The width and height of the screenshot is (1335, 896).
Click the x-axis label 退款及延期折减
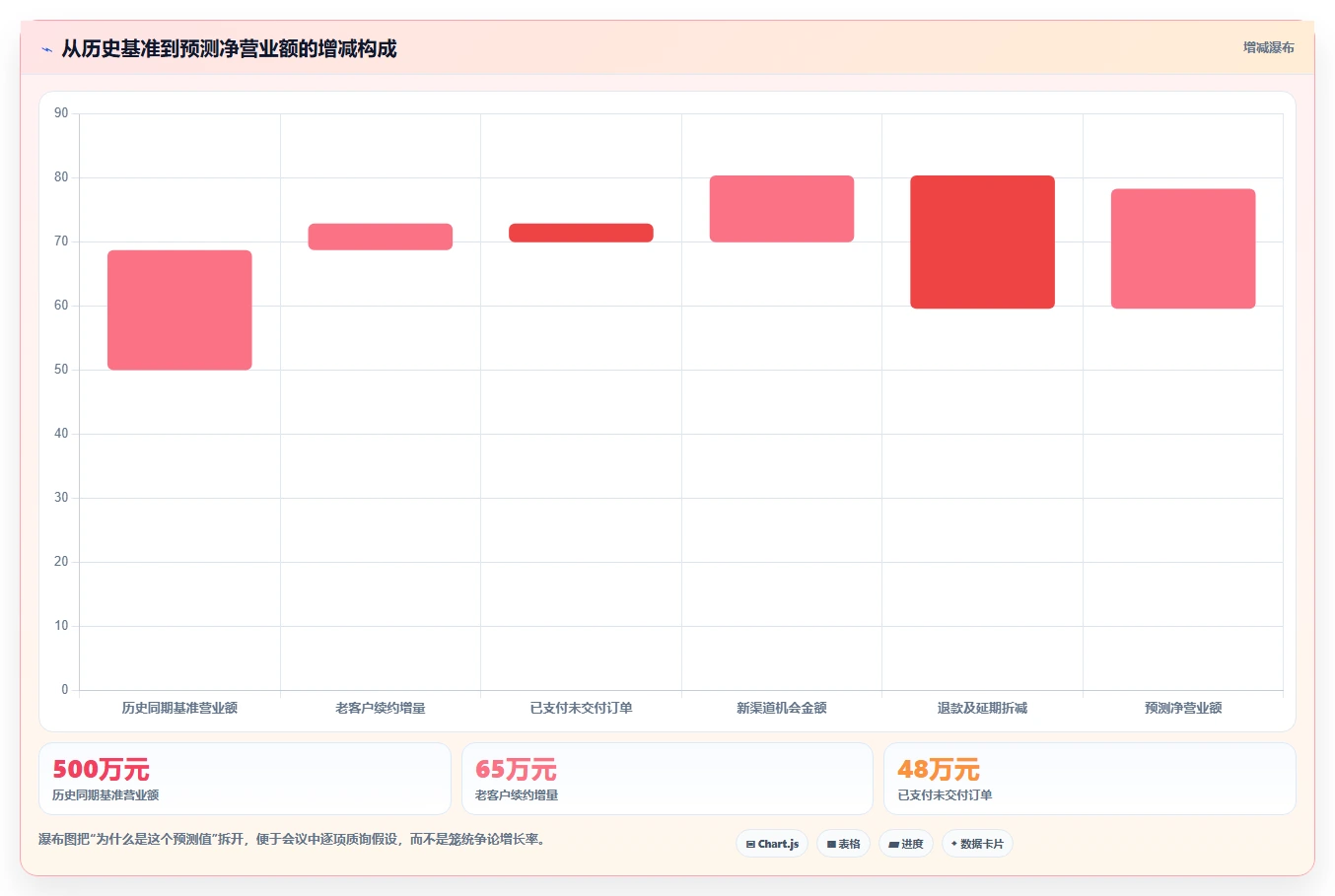pyautogui.click(x=982, y=708)
